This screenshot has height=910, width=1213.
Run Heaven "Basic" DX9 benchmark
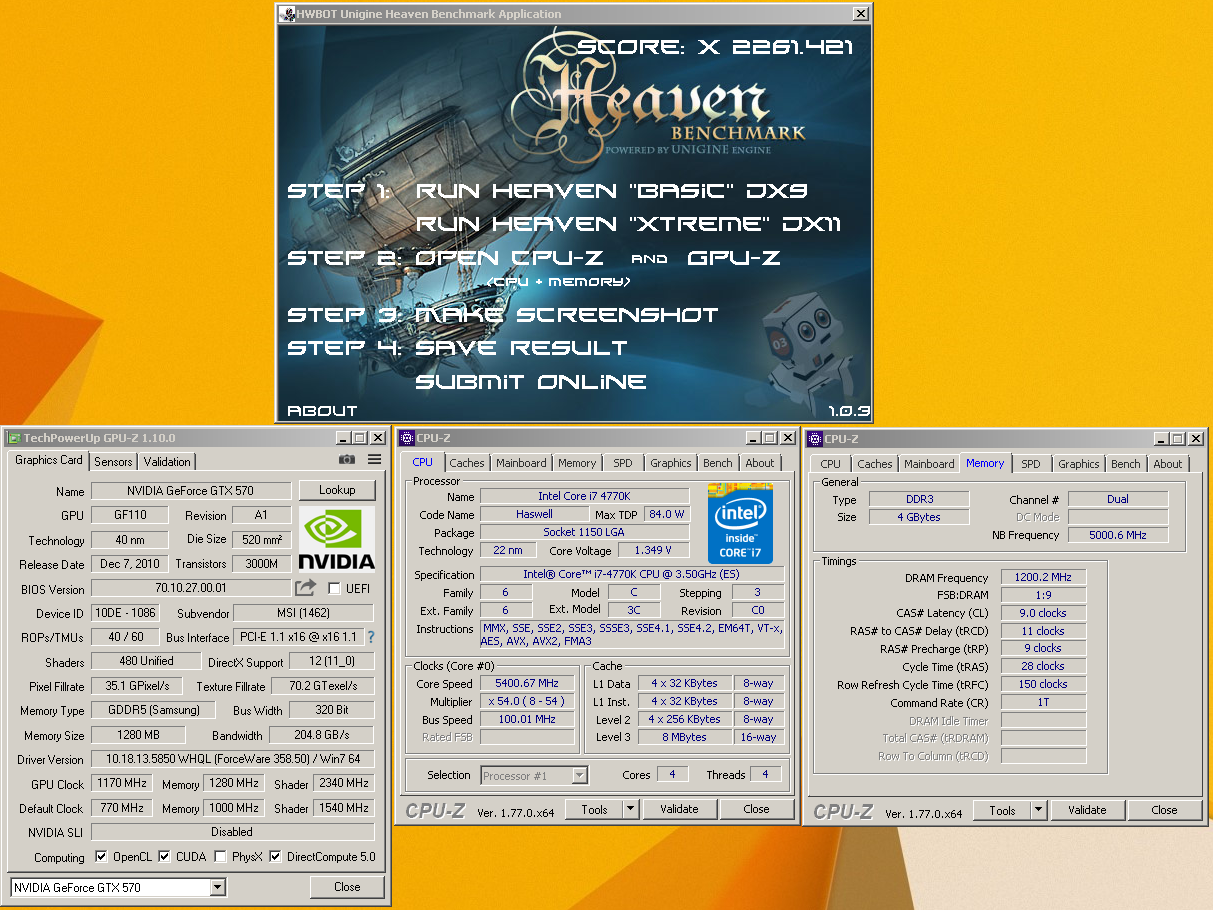[x=612, y=190]
